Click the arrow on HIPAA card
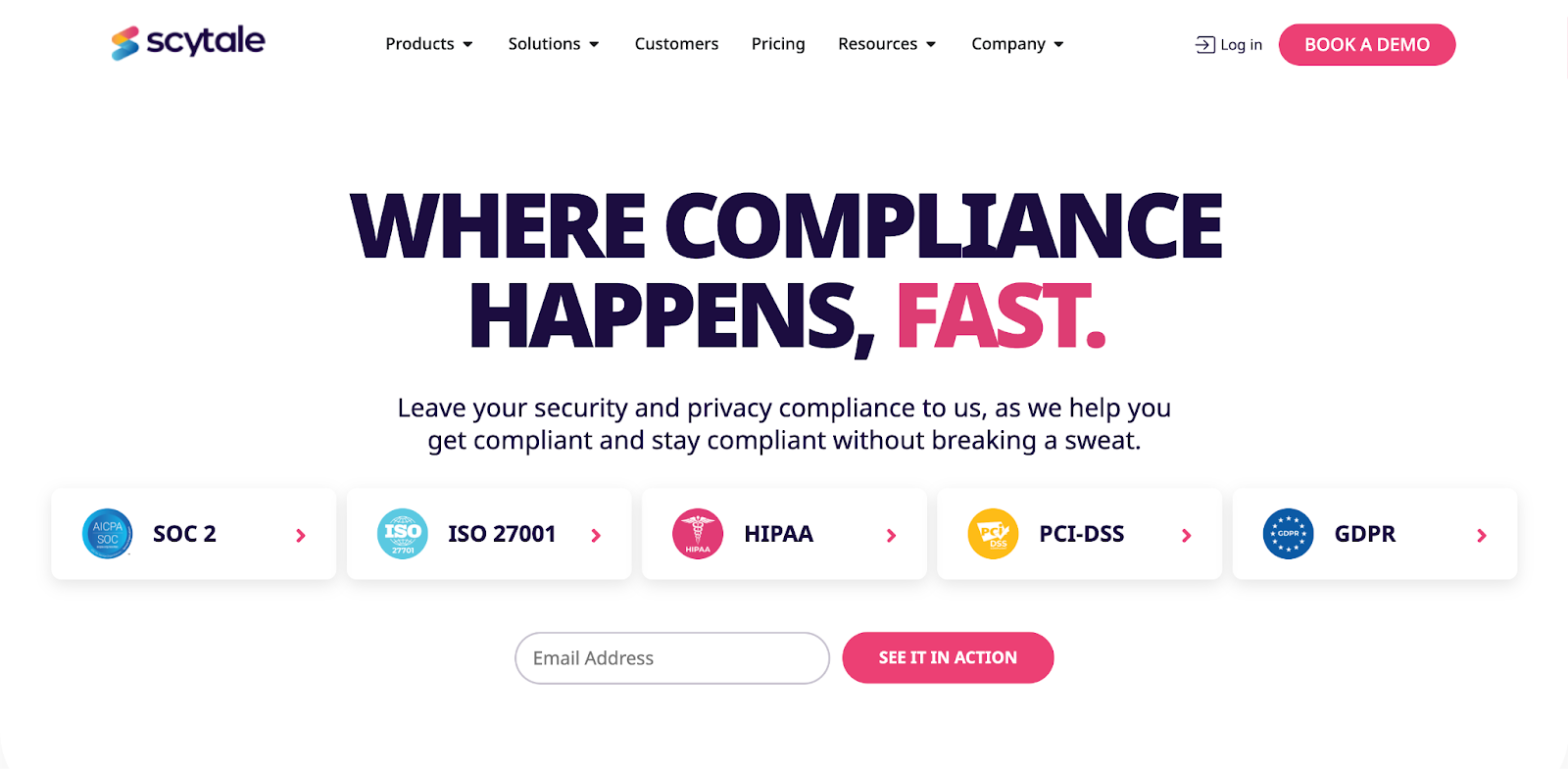This screenshot has height=769, width=1568. point(891,535)
